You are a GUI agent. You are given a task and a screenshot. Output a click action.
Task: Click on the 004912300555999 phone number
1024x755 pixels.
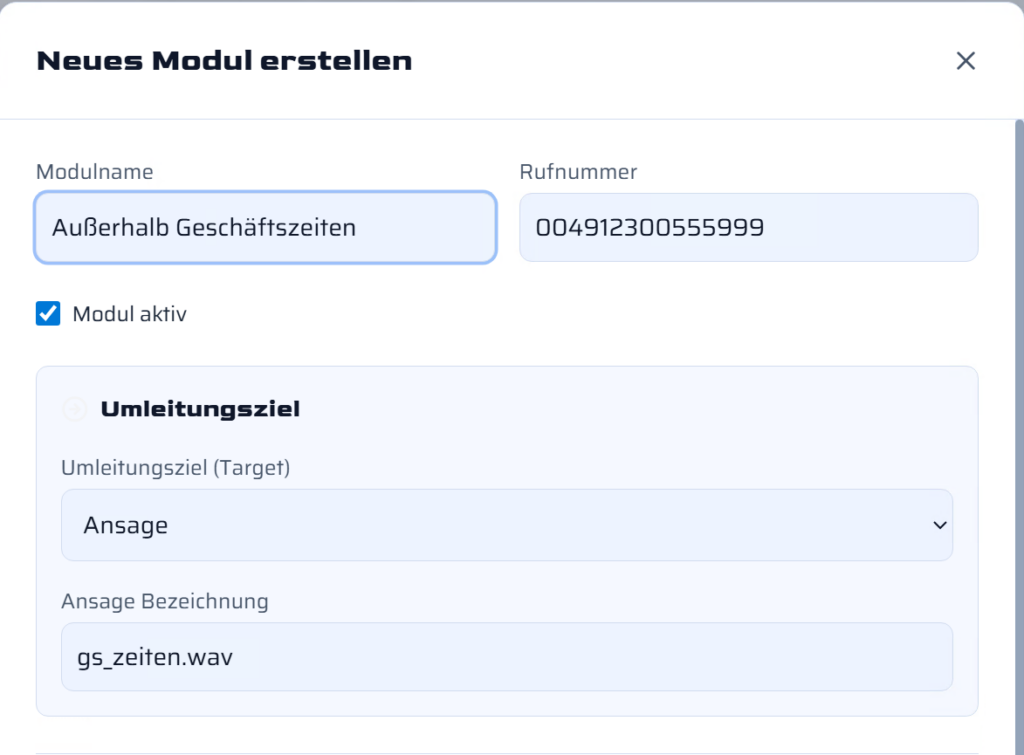pyautogui.click(x=650, y=228)
